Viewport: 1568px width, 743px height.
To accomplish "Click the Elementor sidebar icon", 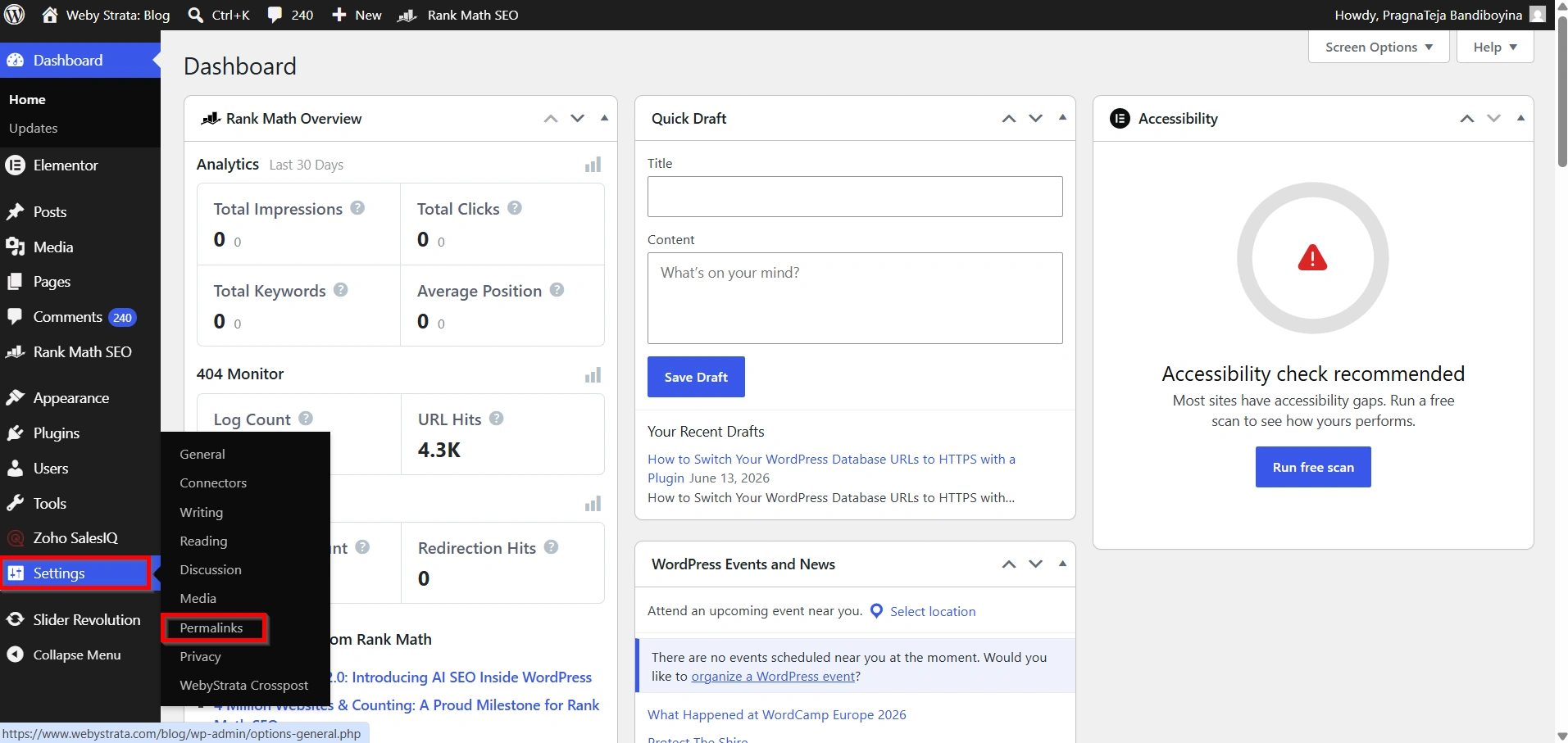I will (x=15, y=165).
